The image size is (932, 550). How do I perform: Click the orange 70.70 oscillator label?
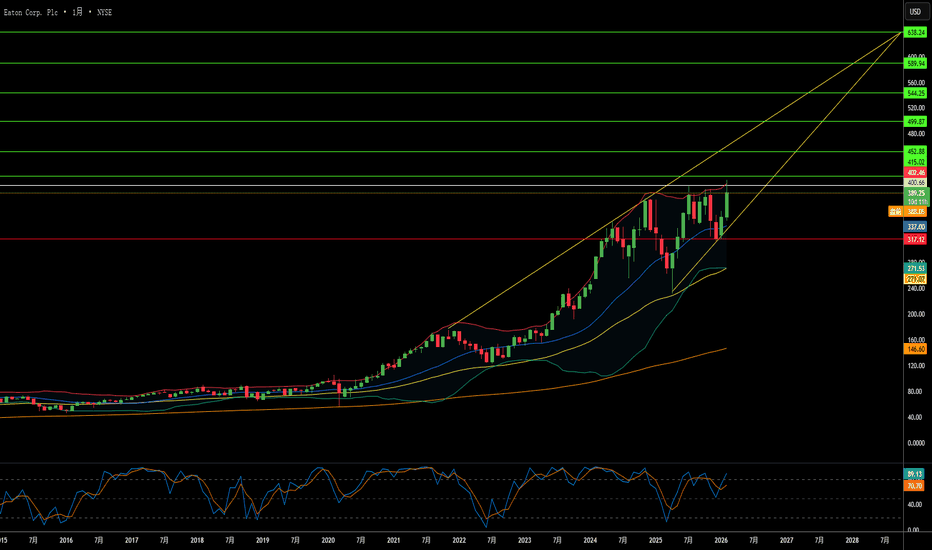pos(915,486)
